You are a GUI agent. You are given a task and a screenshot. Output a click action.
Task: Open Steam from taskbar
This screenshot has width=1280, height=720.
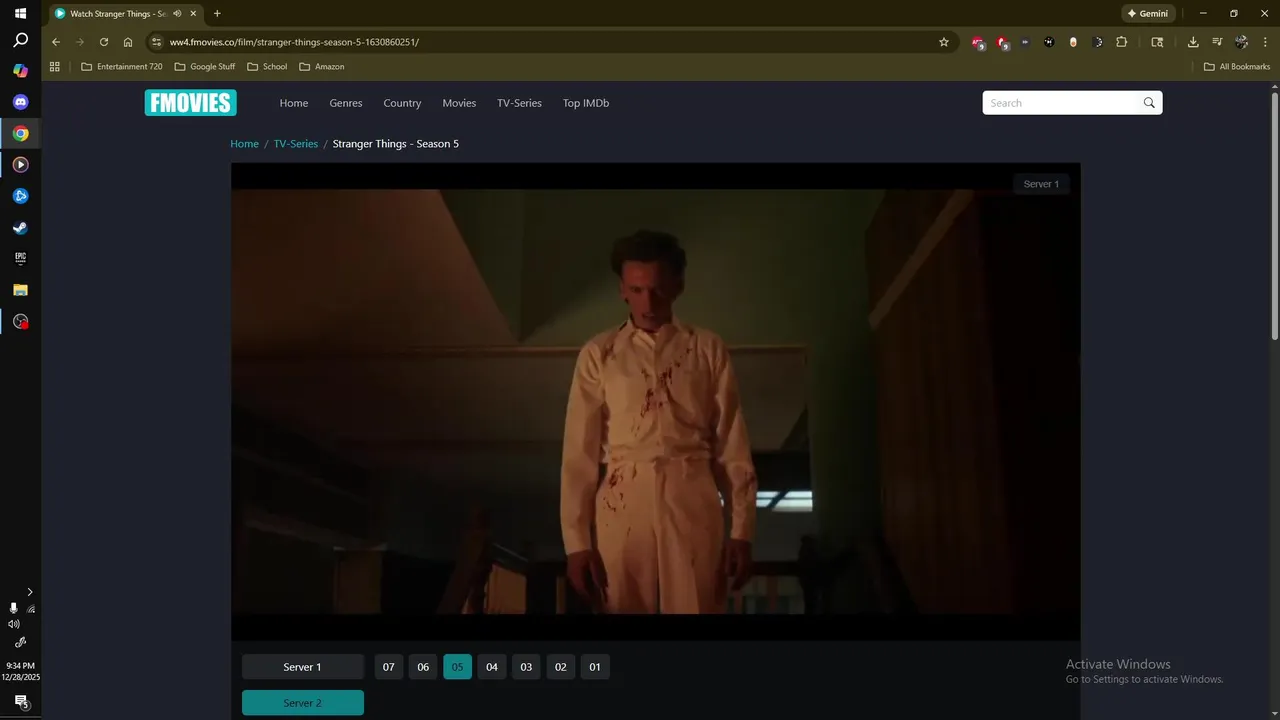(x=20, y=227)
